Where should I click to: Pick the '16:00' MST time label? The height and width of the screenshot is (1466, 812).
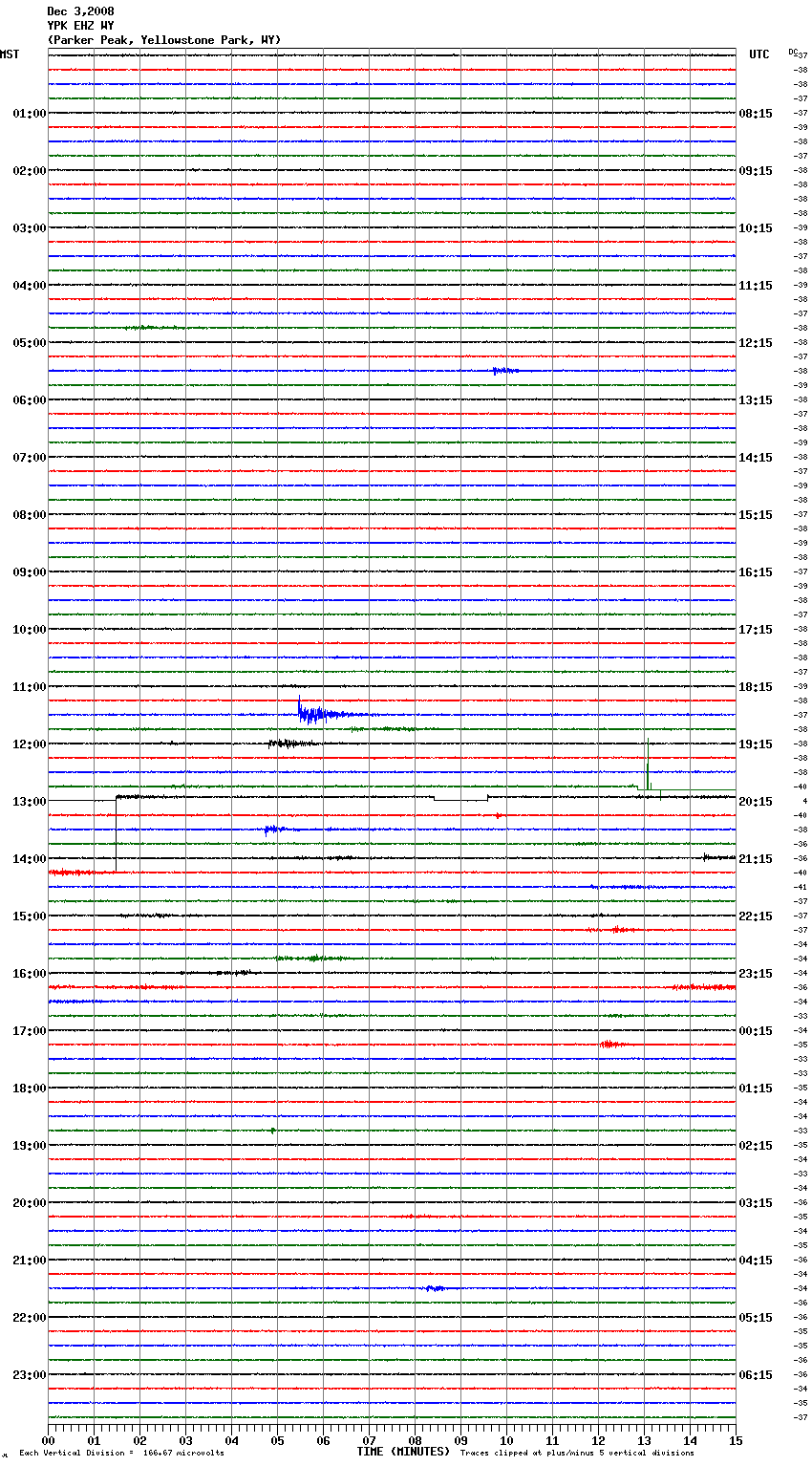[29, 974]
